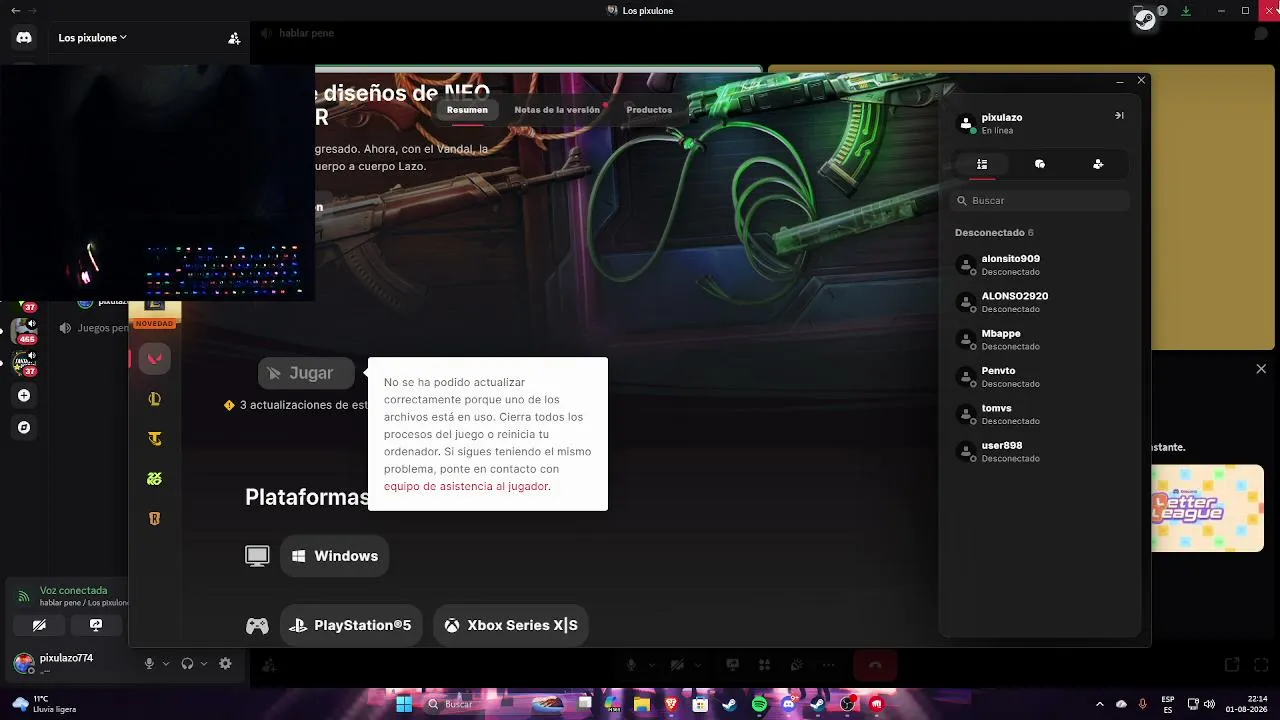Share your screen in Discord voice panel
The height and width of the screenshot is (720, 1280).
point(96,625)
